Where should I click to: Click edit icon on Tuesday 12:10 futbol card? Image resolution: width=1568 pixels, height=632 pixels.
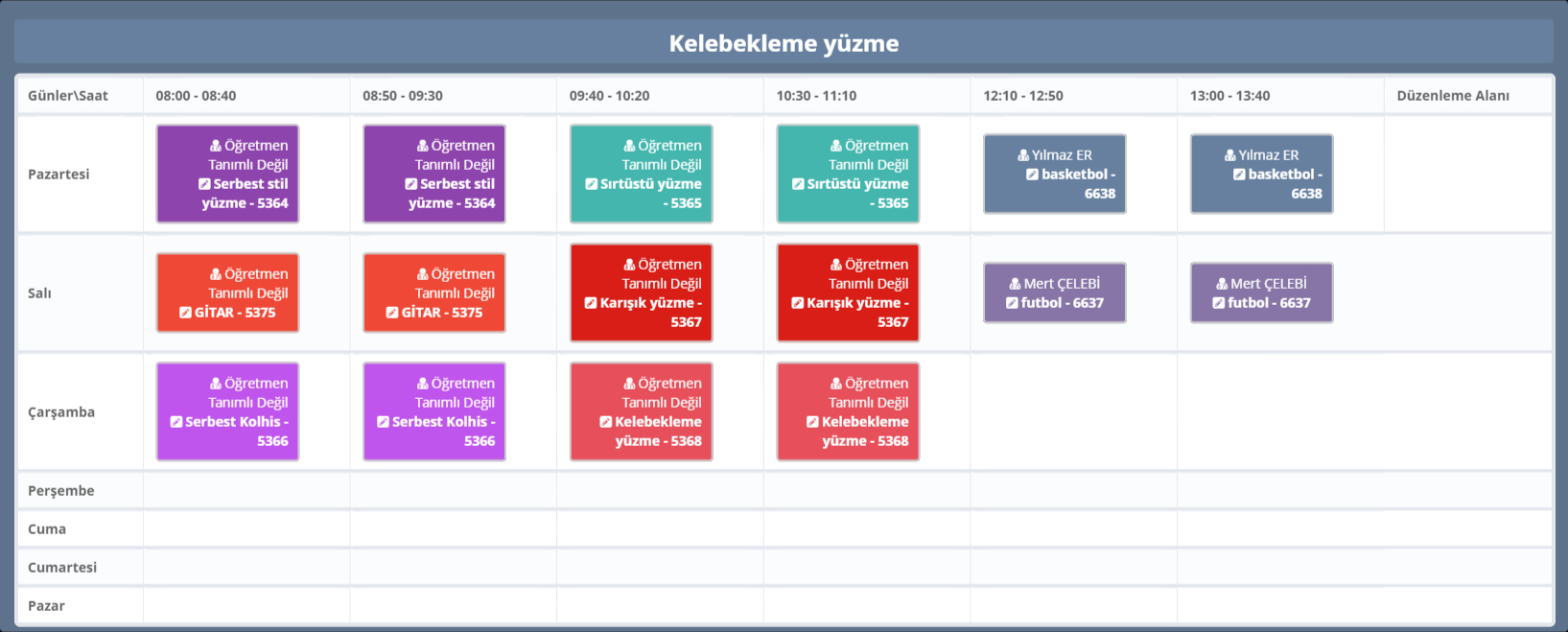point(1012,303)
